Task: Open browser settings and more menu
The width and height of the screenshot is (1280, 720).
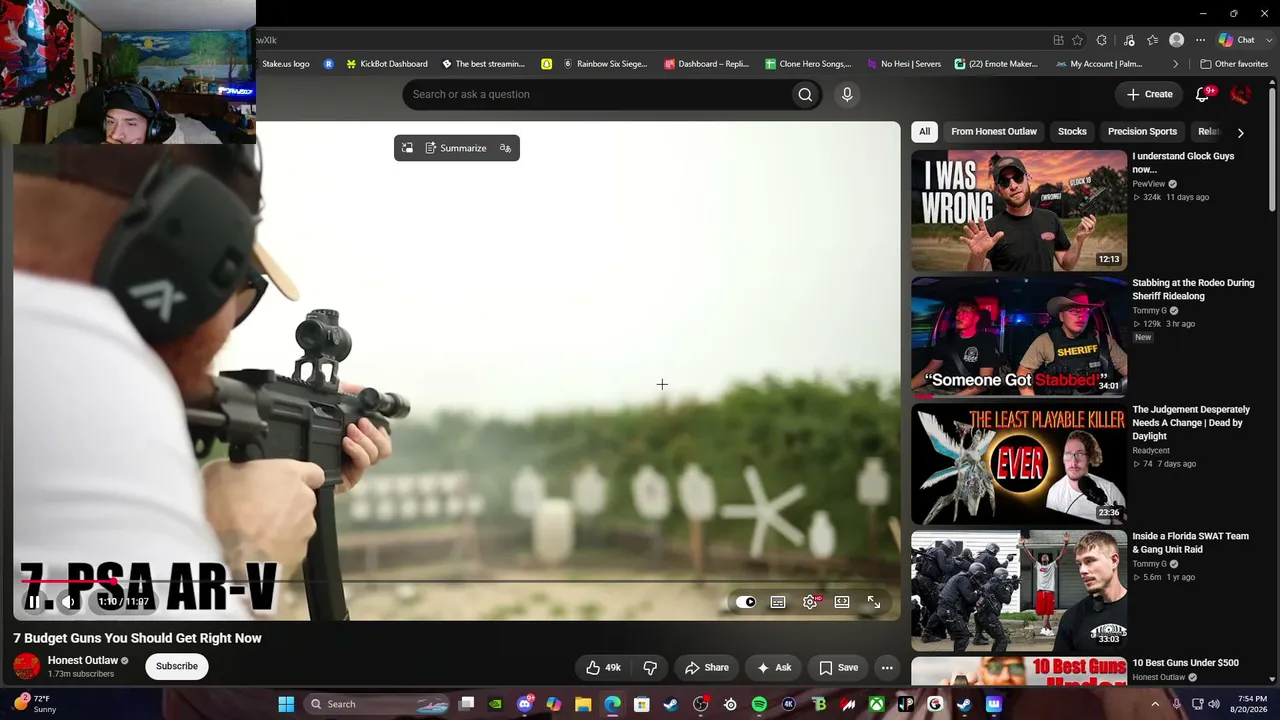Action: pos(1200,40)
